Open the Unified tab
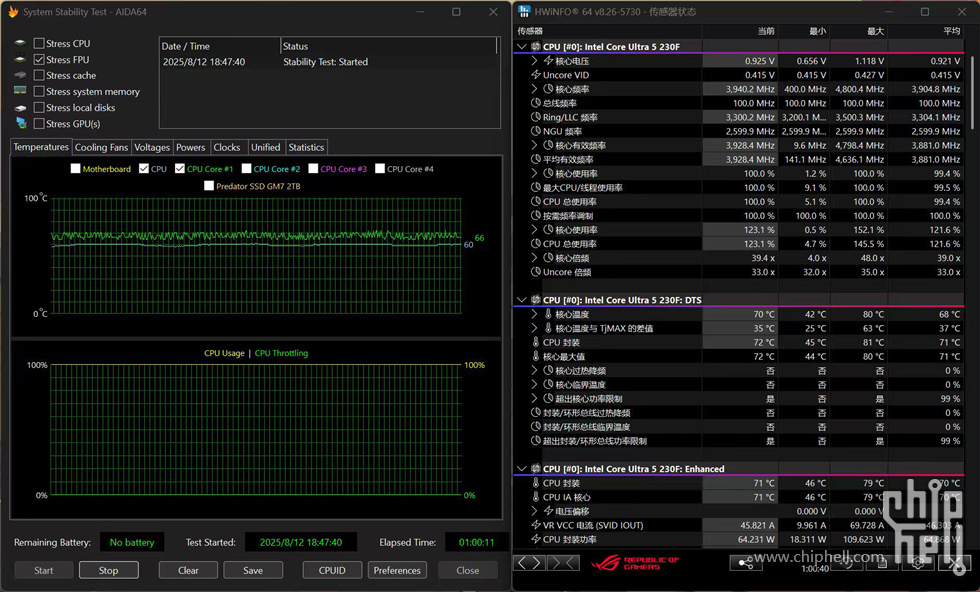The width and height of the screenshot is (980, 592). (266, 148)
